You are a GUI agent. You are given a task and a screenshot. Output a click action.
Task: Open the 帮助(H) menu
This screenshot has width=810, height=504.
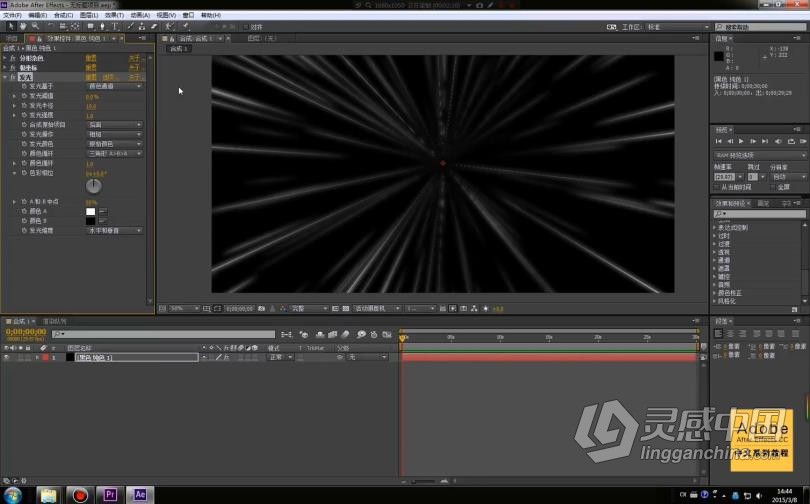click(x=210, y=15)
